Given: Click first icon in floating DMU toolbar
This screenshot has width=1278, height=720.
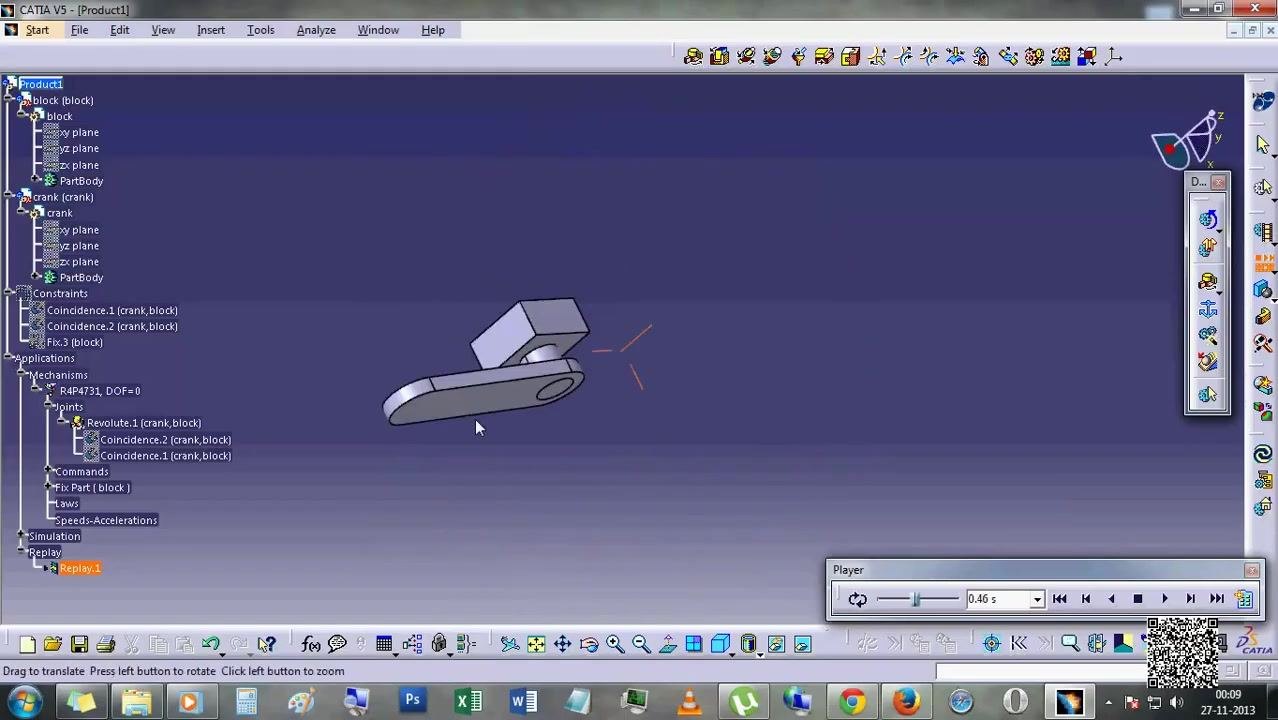Looking at the screenshot, I should pyautogui.click(x=1208, y=219).
